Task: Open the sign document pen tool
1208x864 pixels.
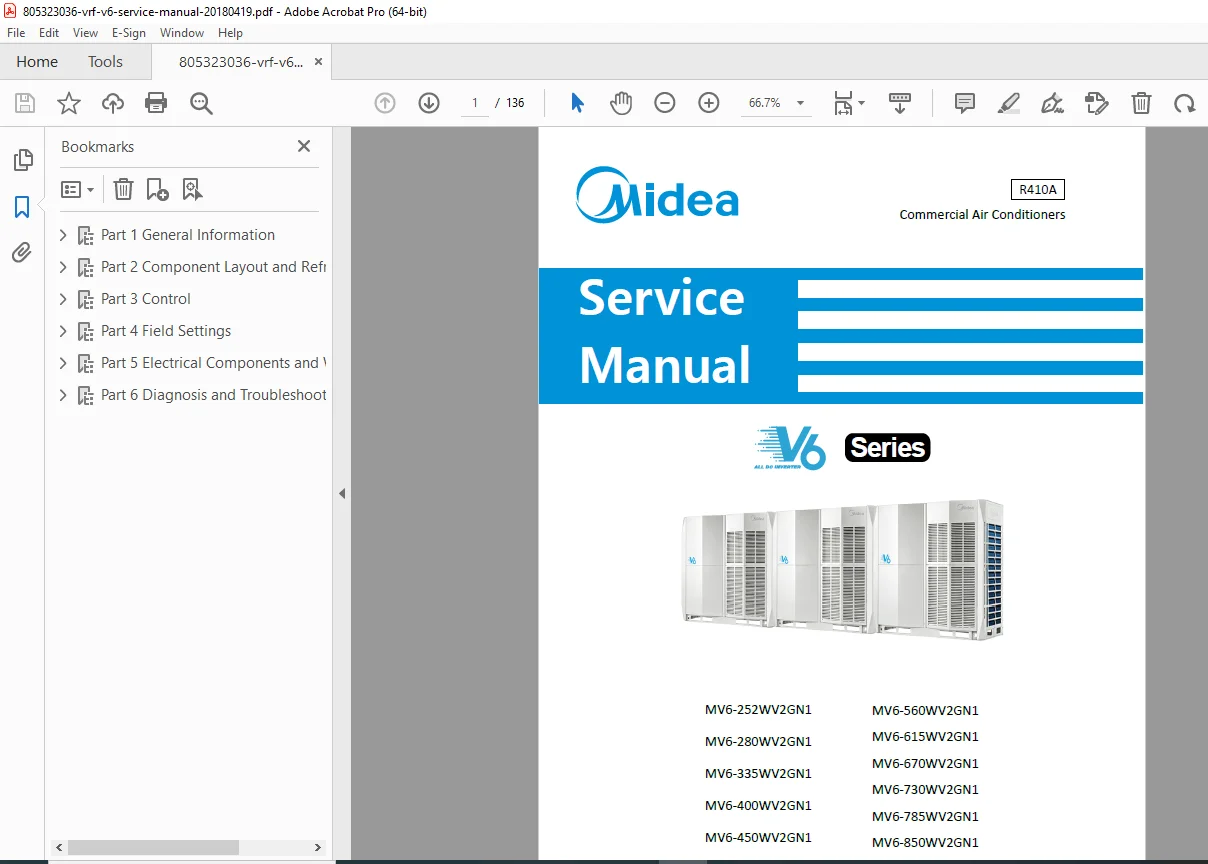Action: pos(1052,103)
